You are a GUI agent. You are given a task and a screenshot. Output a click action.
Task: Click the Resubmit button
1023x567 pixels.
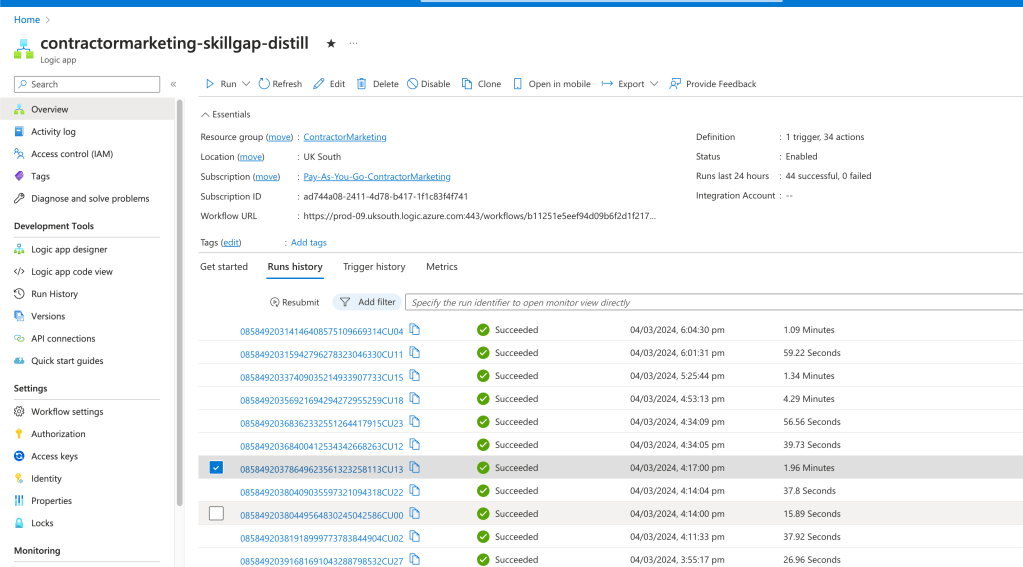pos(294,302)
